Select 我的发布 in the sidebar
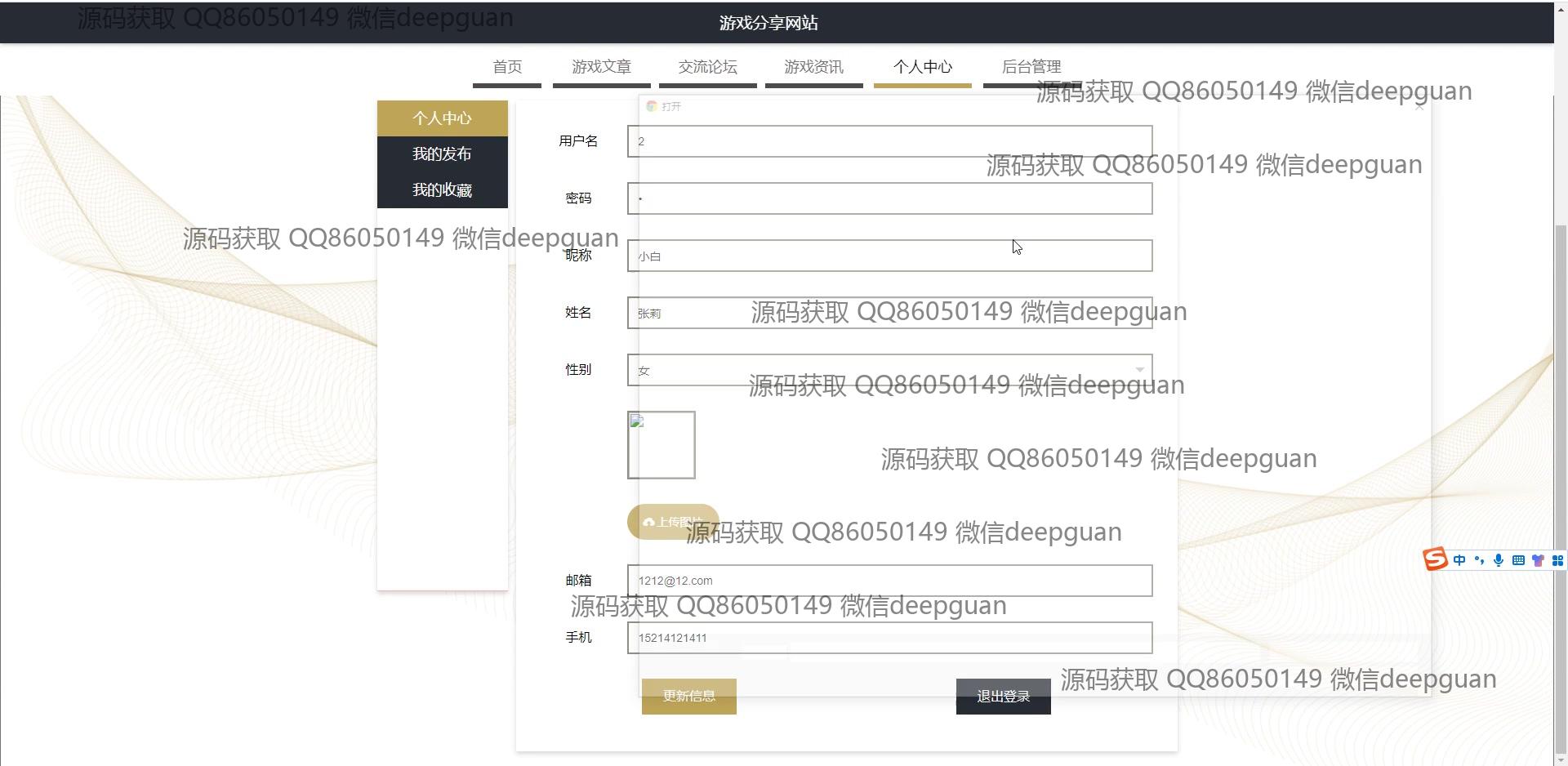Image resolution: width=1568 pixels, height=766 pixels. [x=442, y=154]
